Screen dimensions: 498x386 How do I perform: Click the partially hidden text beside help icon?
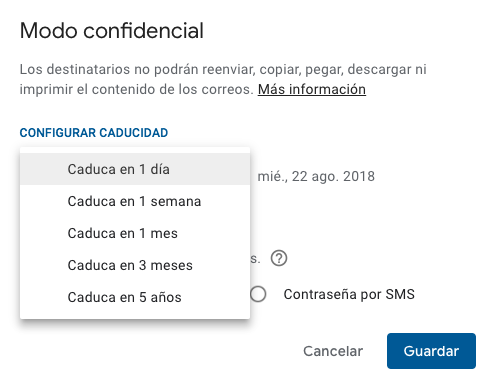255,259
